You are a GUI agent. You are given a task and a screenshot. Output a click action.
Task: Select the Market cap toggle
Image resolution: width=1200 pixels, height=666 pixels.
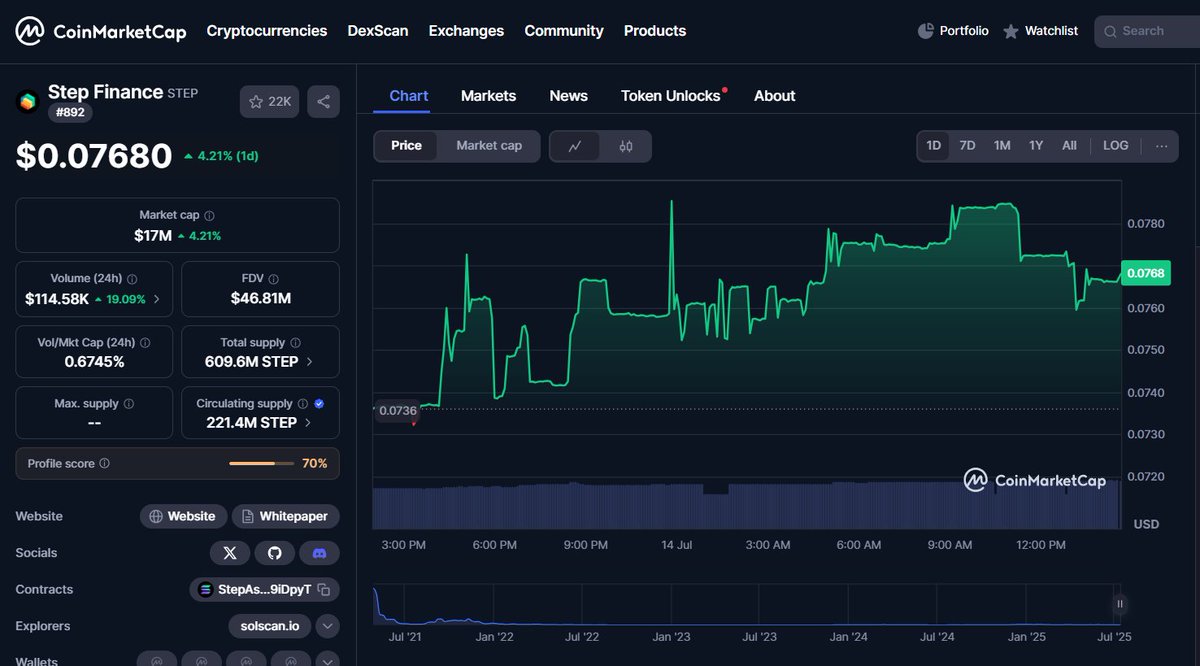pos(489,146)
